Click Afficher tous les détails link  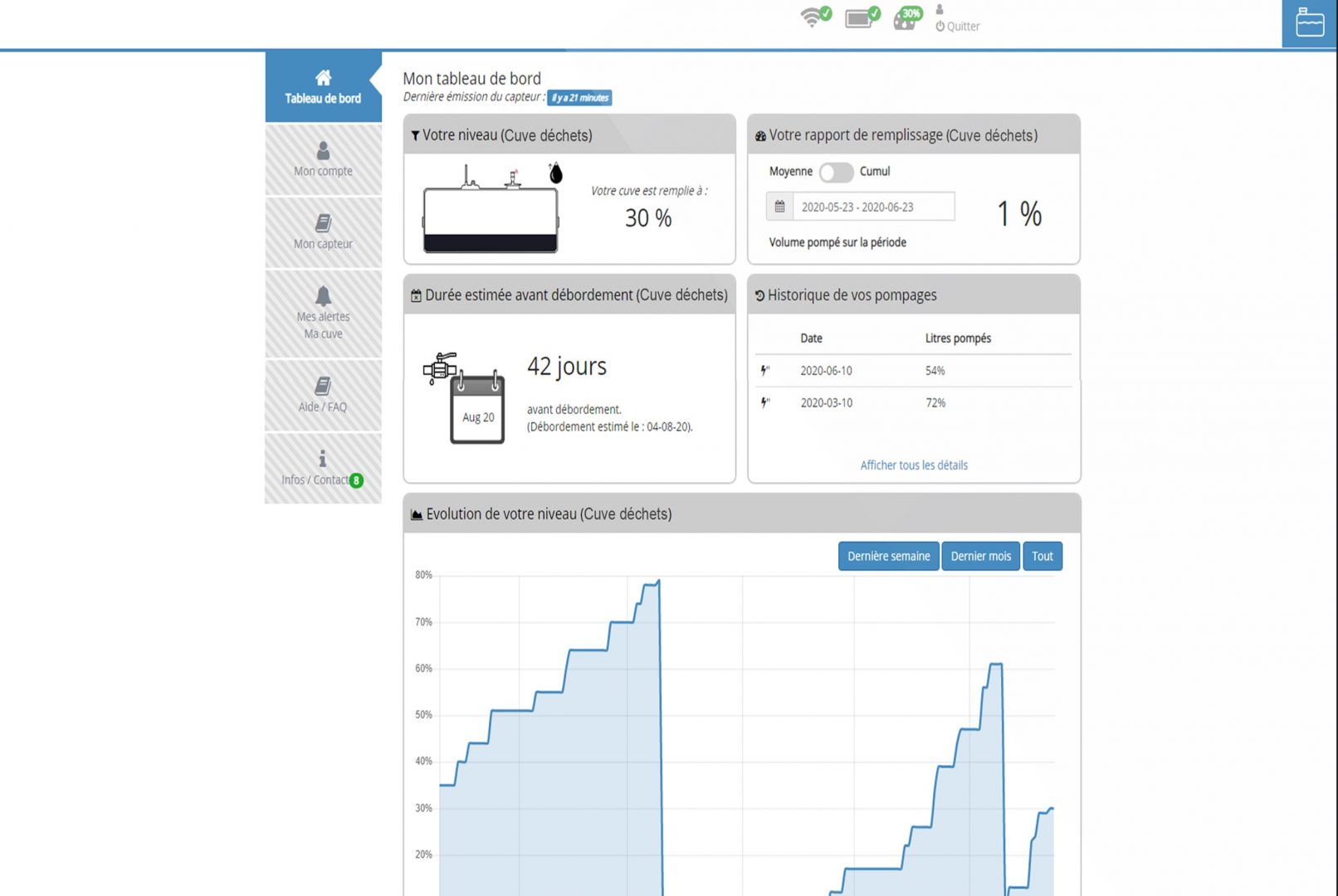[x=913, y=465]
